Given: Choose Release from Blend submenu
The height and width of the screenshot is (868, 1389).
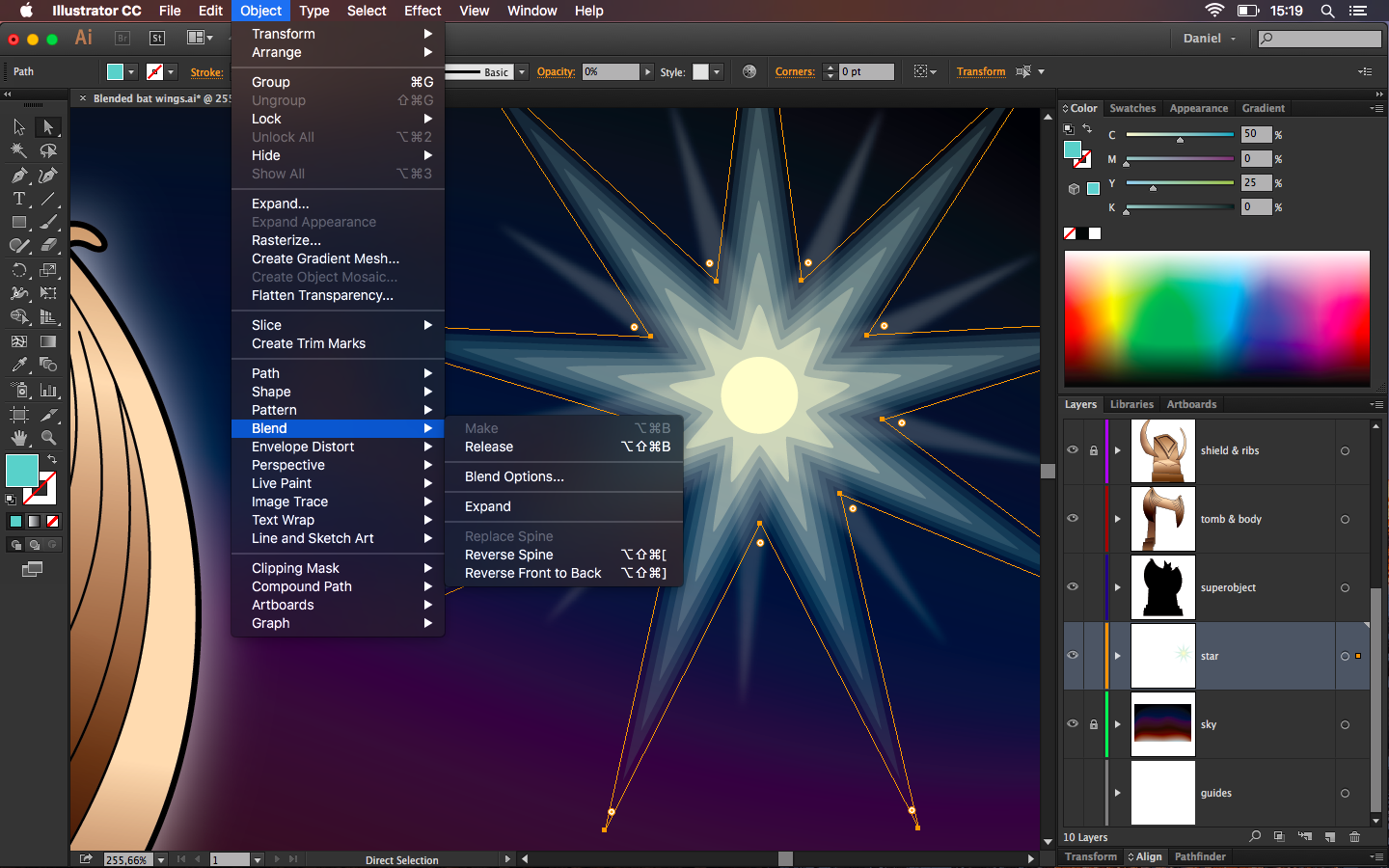Looking at the screenshot, I should pyautogui.click(x=567, y=447).
